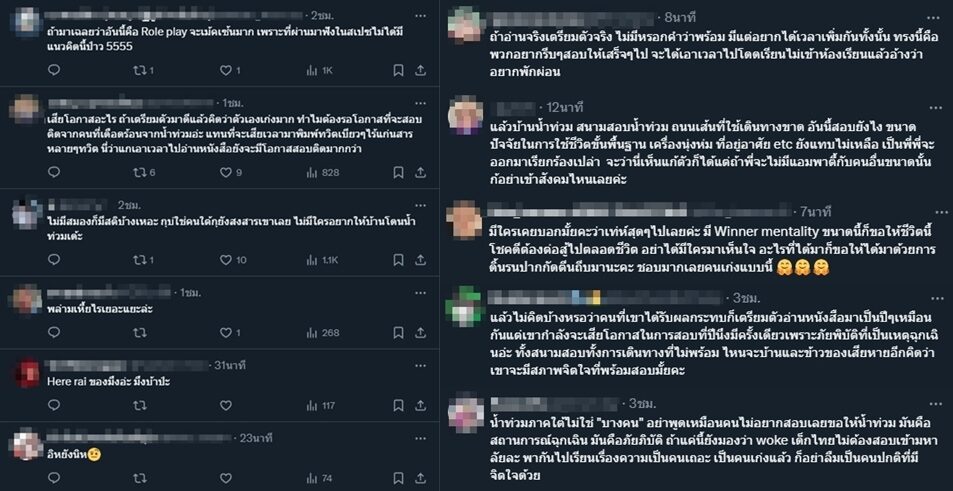Reply to the Role play tweet
The height and width of the screenshot is (491, 953).
54,70
